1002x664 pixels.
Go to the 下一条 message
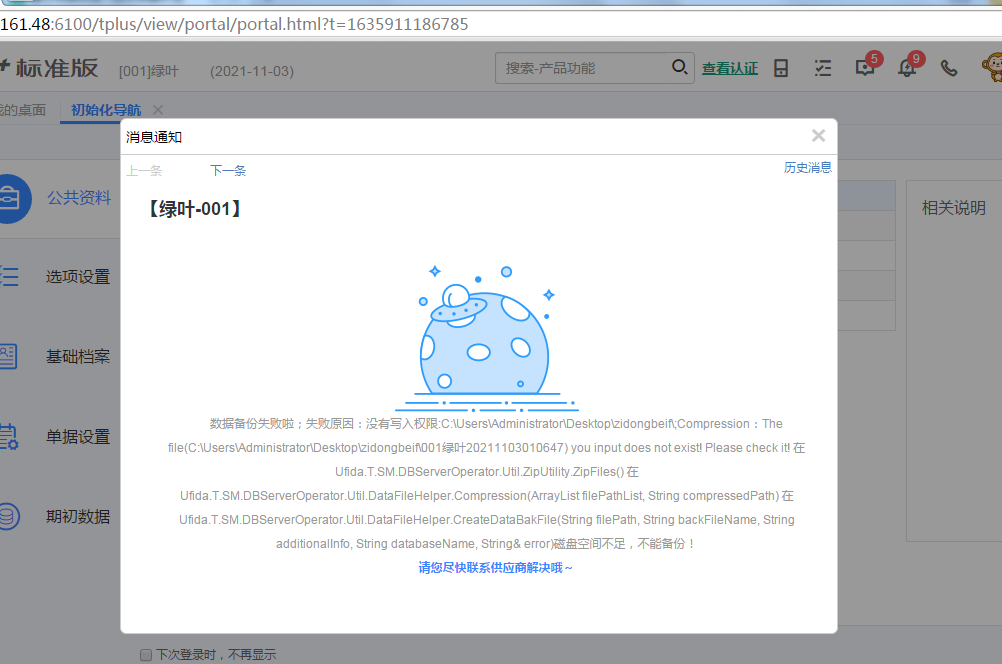pos(228,171)
